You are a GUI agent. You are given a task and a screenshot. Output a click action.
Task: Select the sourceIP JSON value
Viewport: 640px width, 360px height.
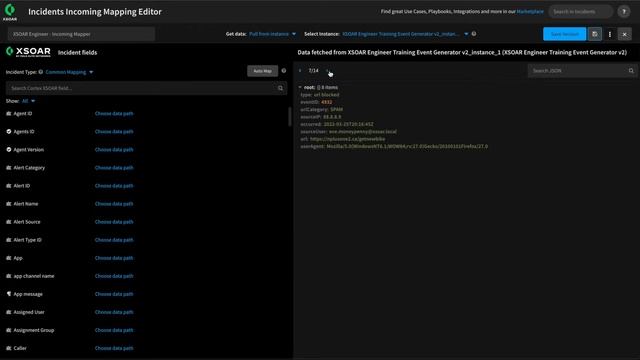click(332, 117)
